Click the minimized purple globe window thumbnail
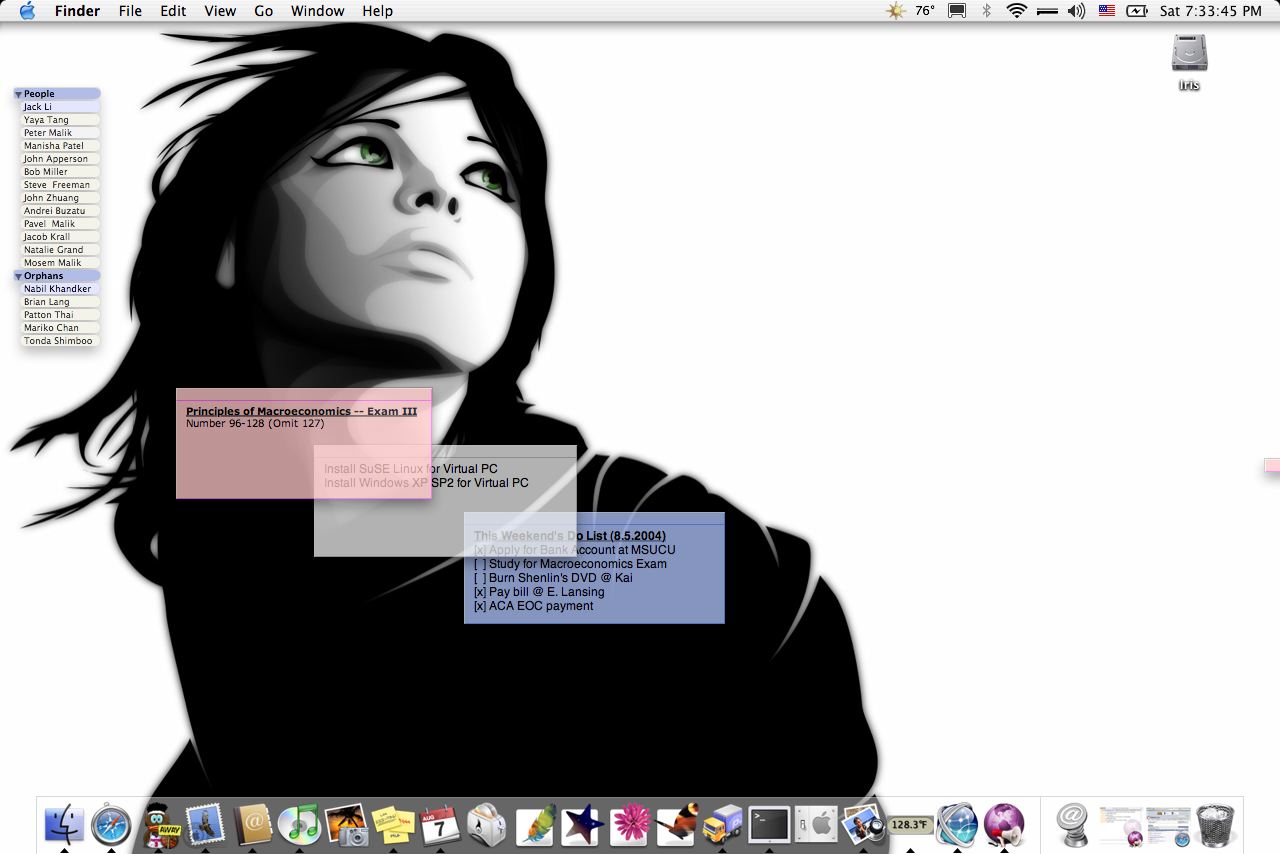 point(1120,825)
